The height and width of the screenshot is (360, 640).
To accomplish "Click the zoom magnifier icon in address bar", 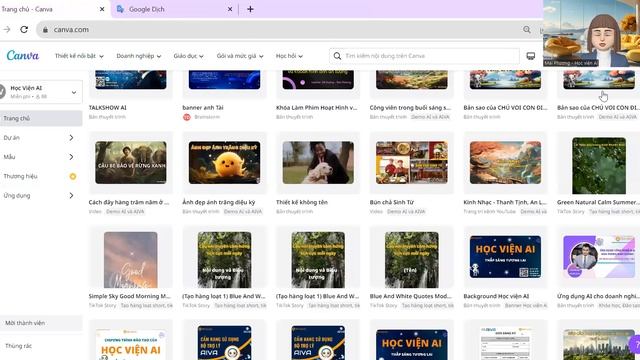I will point(527,29).
